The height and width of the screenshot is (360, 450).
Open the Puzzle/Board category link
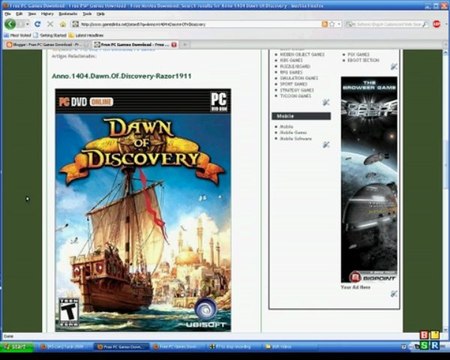pos(295,66)
